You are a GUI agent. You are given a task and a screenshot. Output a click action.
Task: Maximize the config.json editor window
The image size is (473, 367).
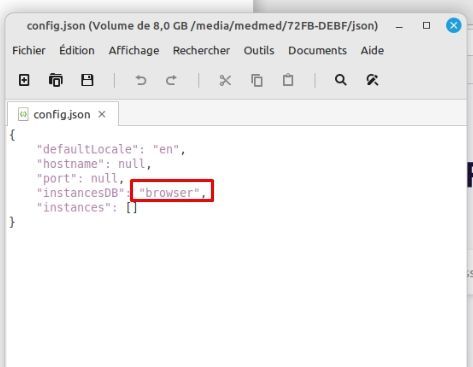(426, 26)
